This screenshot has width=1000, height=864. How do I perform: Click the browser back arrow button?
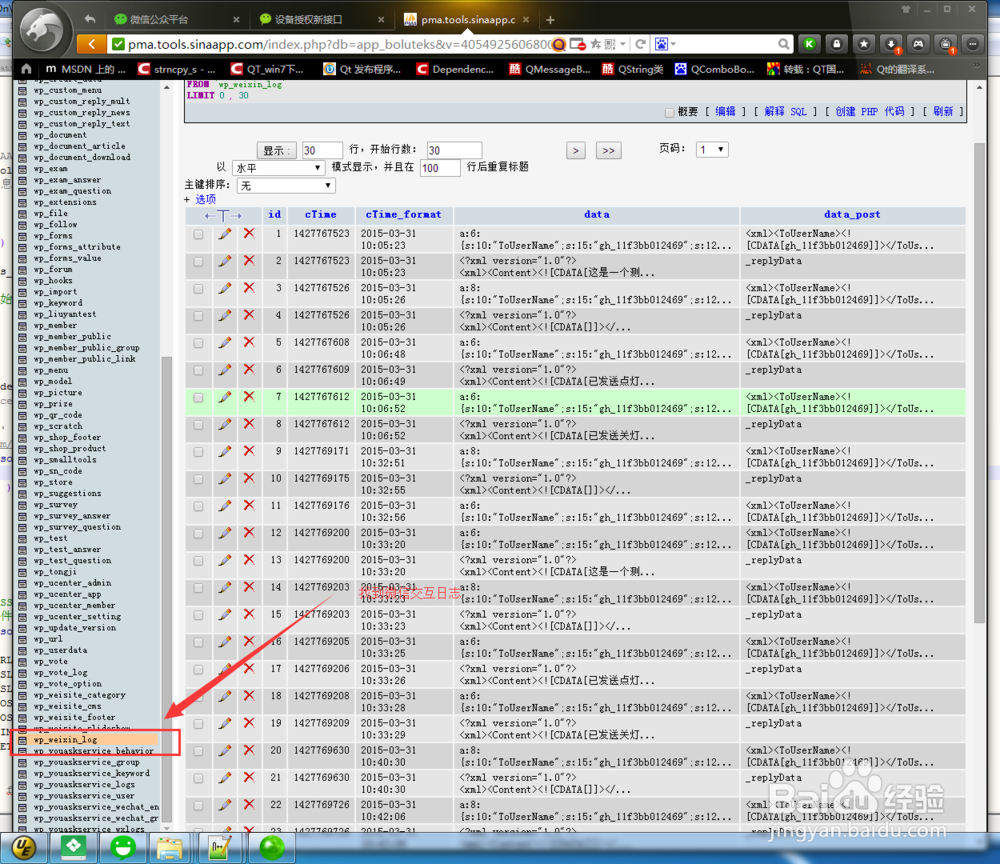tap(92, 44)
